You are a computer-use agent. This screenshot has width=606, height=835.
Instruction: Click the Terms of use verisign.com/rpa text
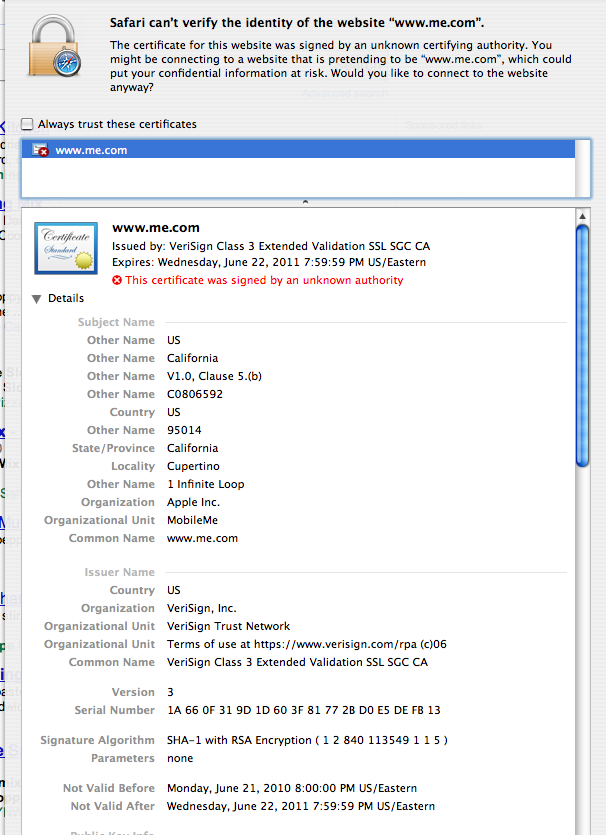click(x=307, y=644)
